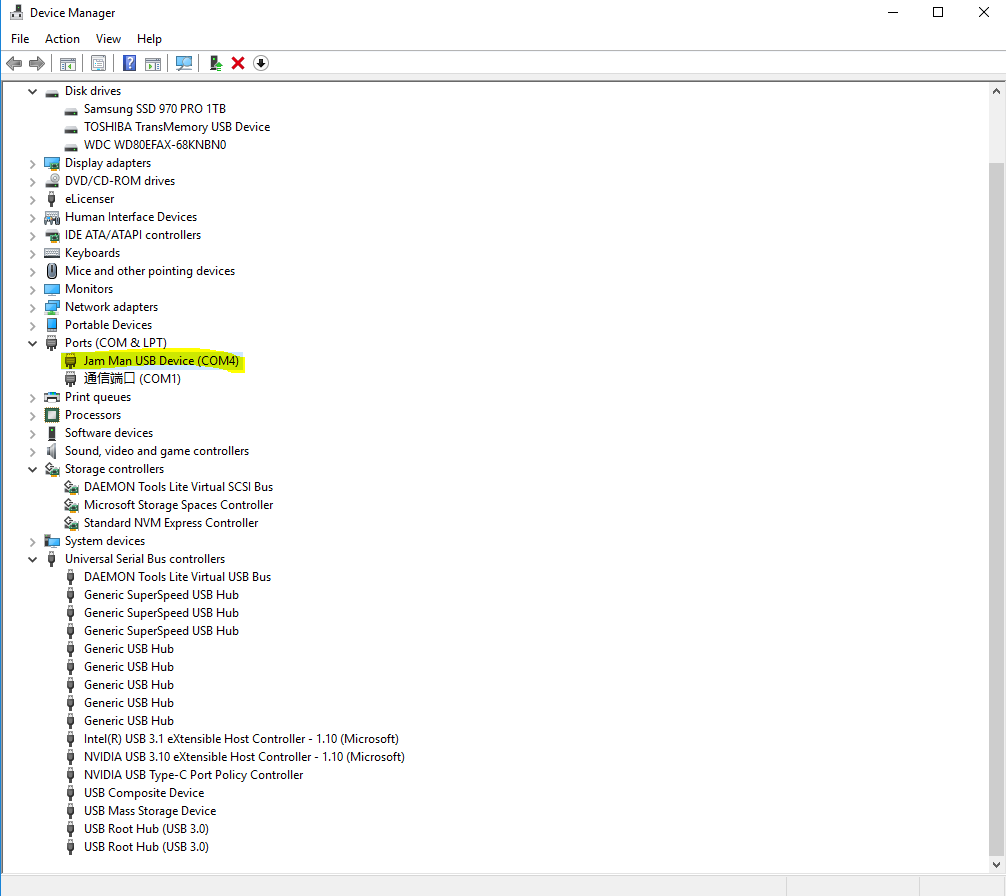The image size is (1006, 896).
Task: Click the Processors category icon
Action: click(52, 415)
